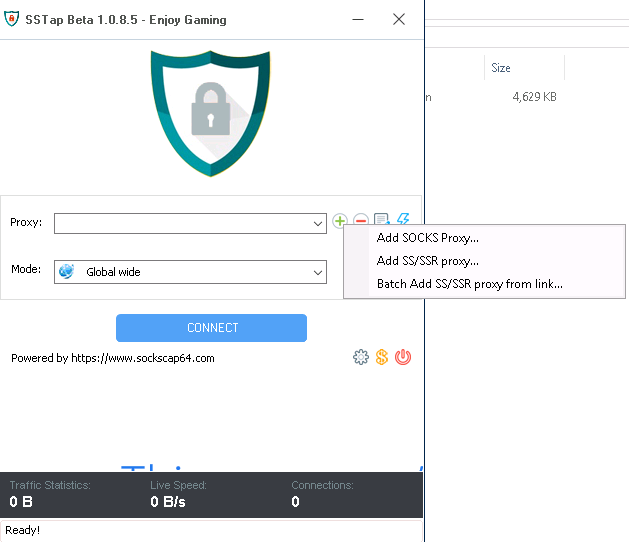This screenshot has width=629, height=542.
Task: Click the 4,629 KB file size cell
Action: [x=534, y=97]
